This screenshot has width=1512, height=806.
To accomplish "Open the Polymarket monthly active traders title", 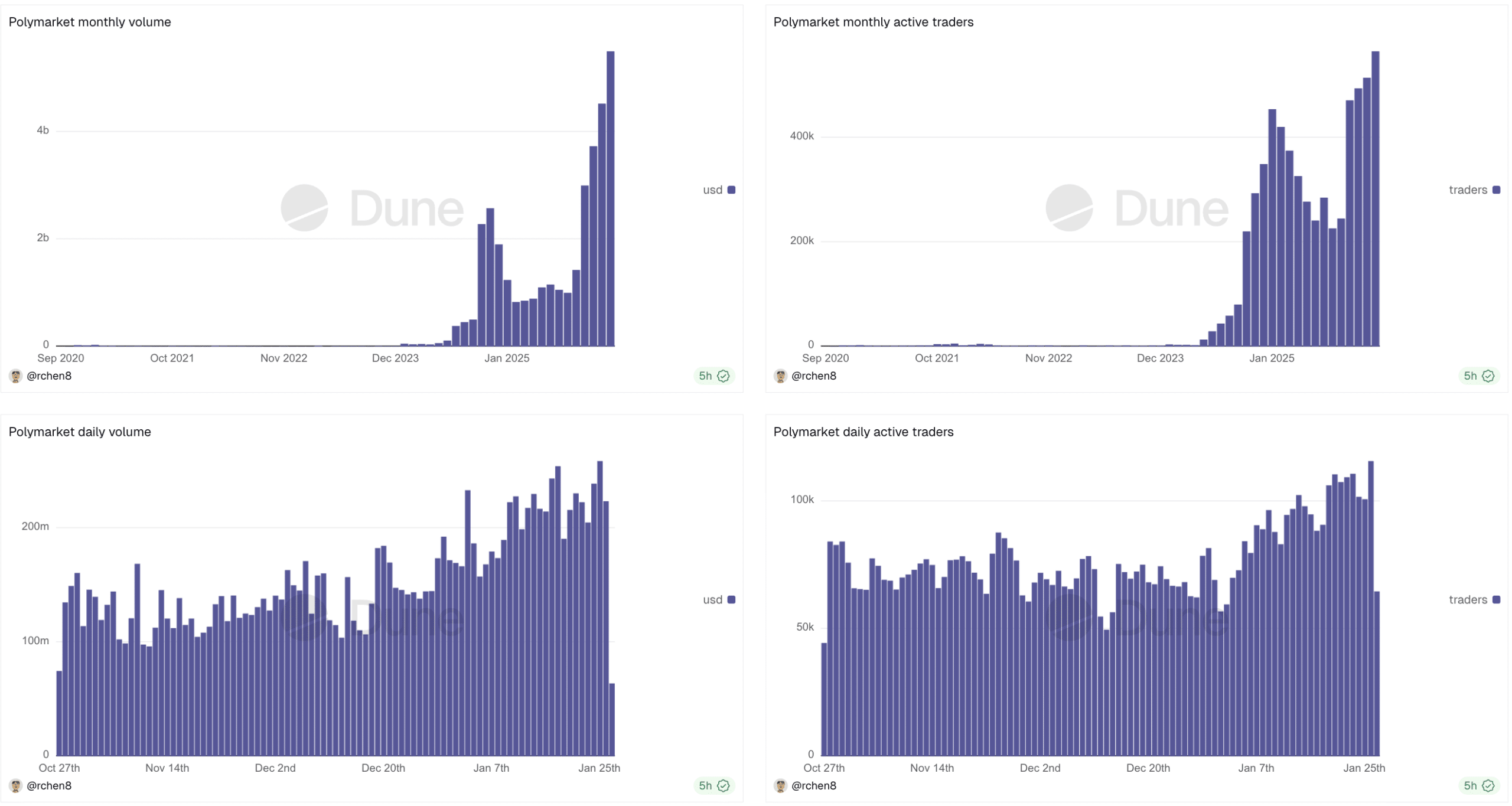I will tap(873, 22).
